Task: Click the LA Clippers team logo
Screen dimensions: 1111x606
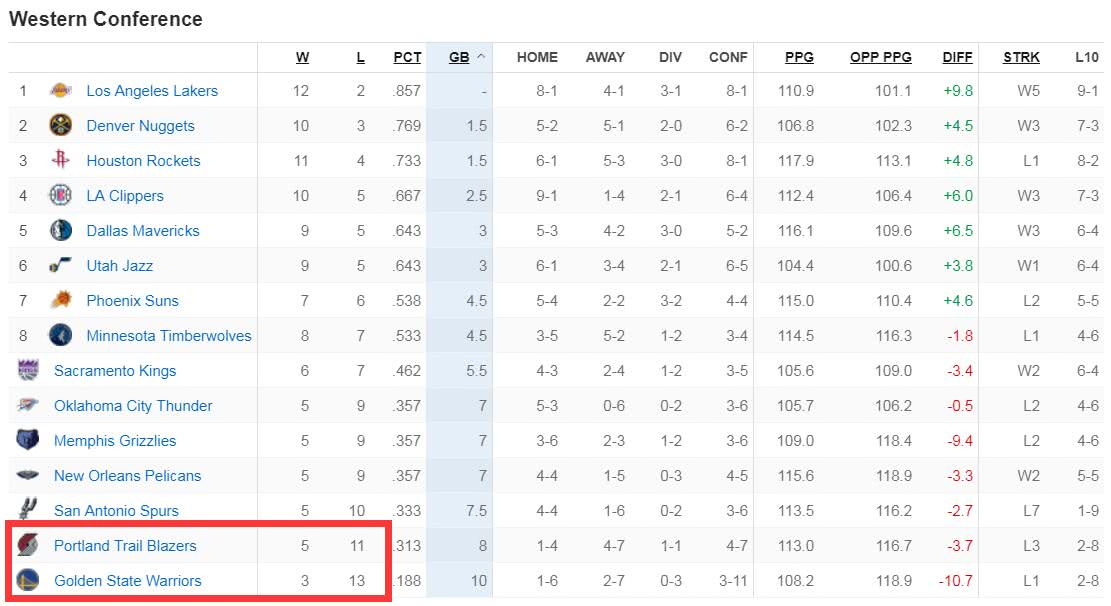Action: tap(61, 195)
